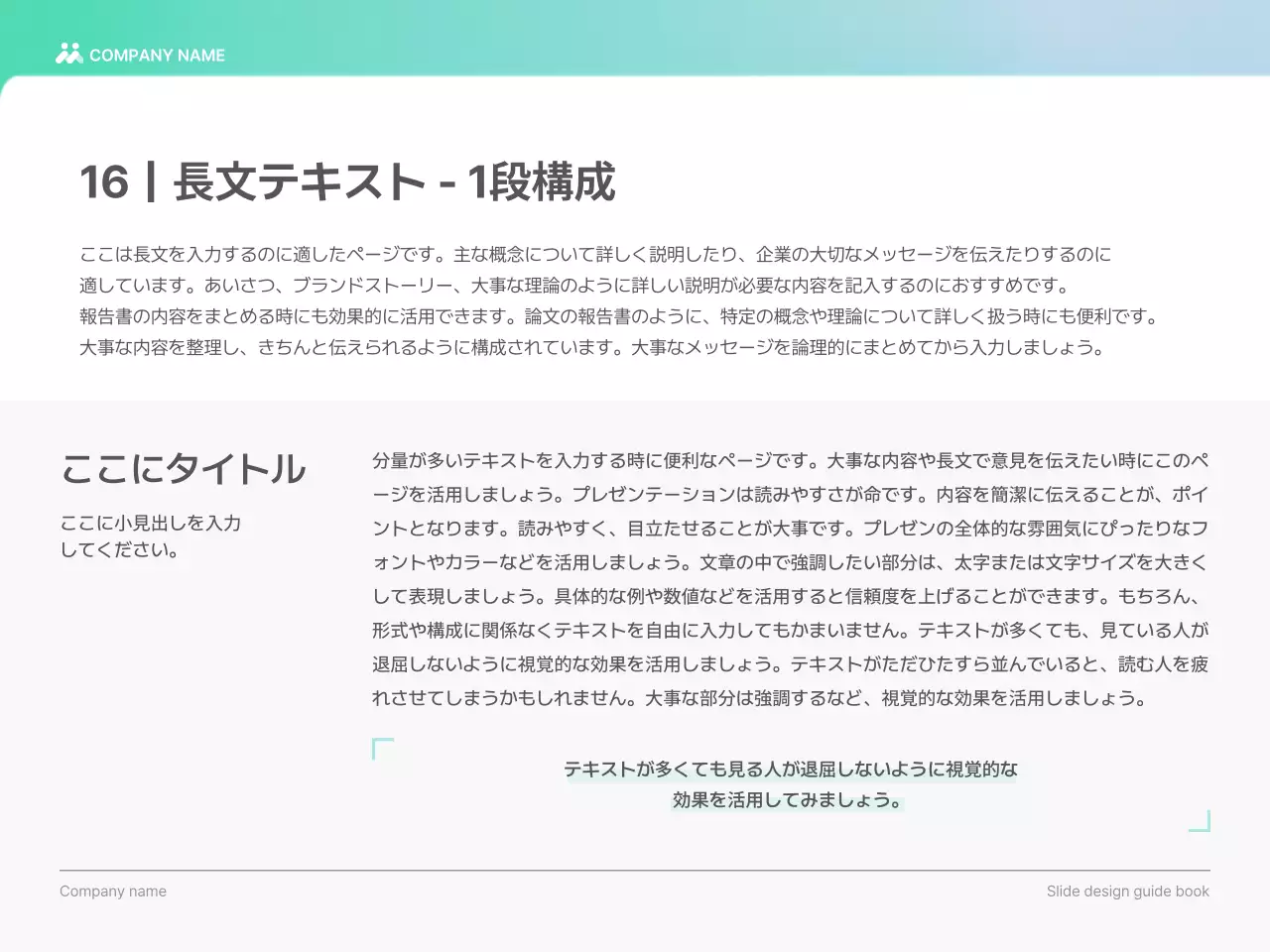Select the bottom-right quote bracket corner
This screenshot has height=952, width=1270.
[1200, 821]
